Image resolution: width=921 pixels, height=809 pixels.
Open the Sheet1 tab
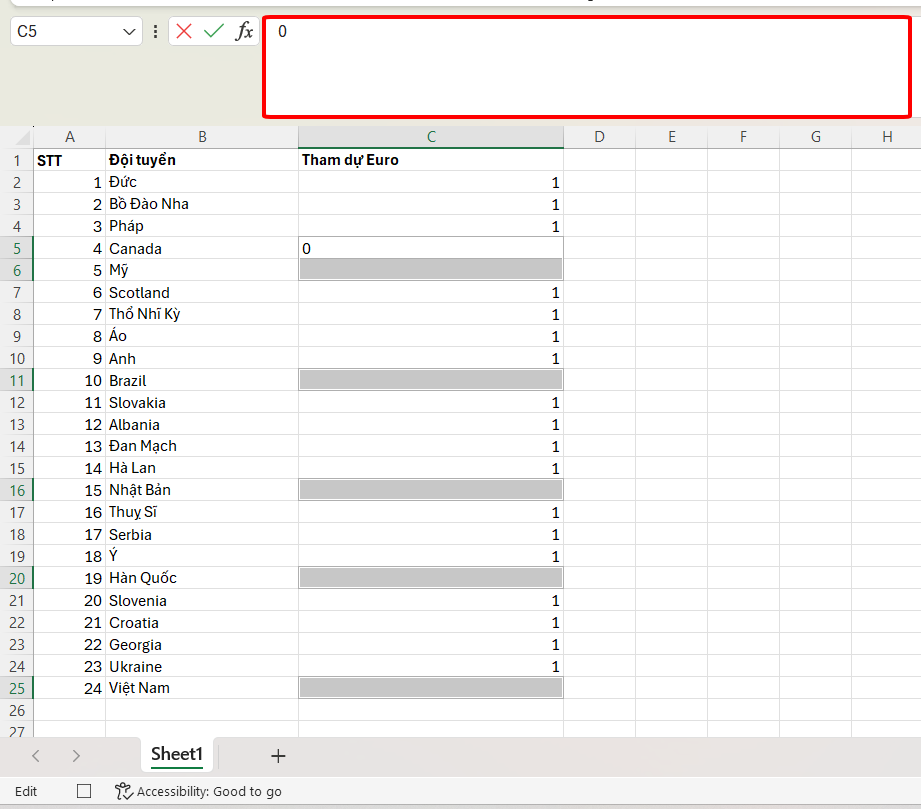coord(177,754)
